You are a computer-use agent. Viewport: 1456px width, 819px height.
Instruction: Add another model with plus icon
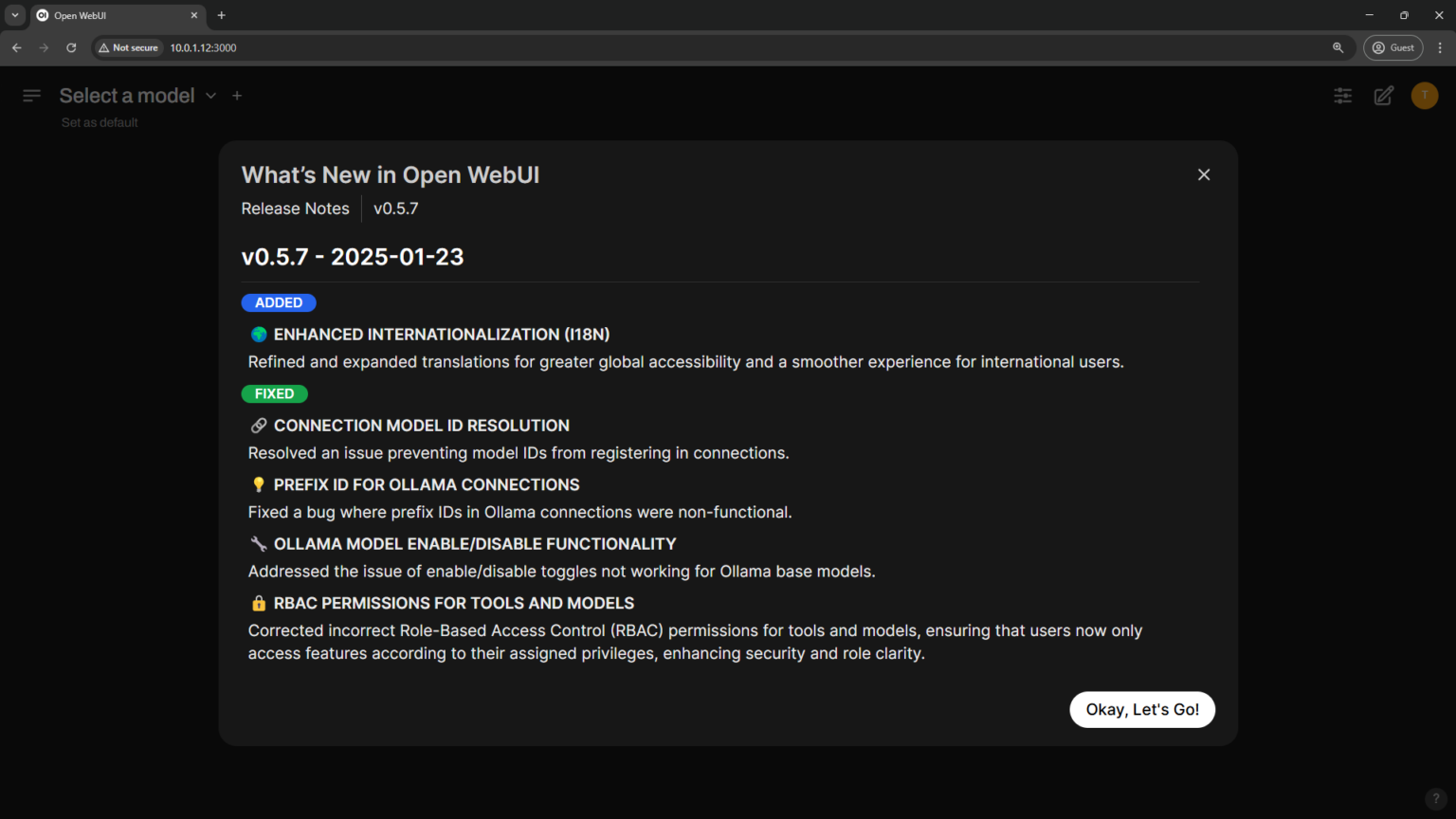click(237, 96)
